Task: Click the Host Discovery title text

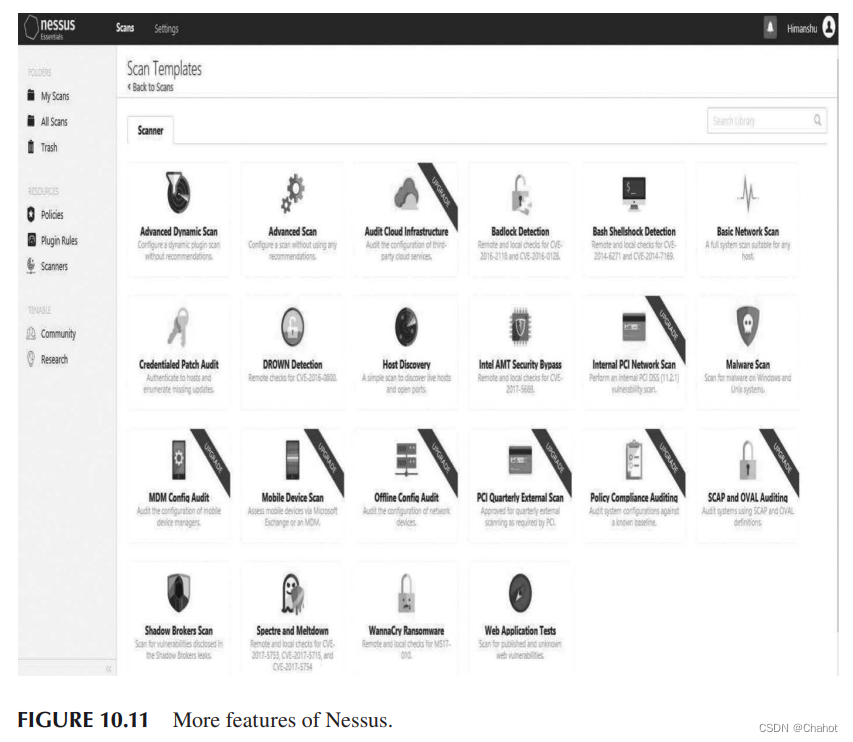Action: (x=406, y=364)
